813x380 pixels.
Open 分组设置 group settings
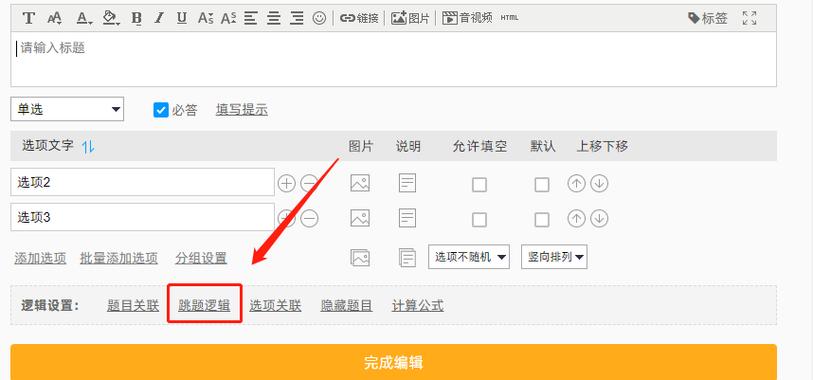pyautogui.click(x=201, y=258)
